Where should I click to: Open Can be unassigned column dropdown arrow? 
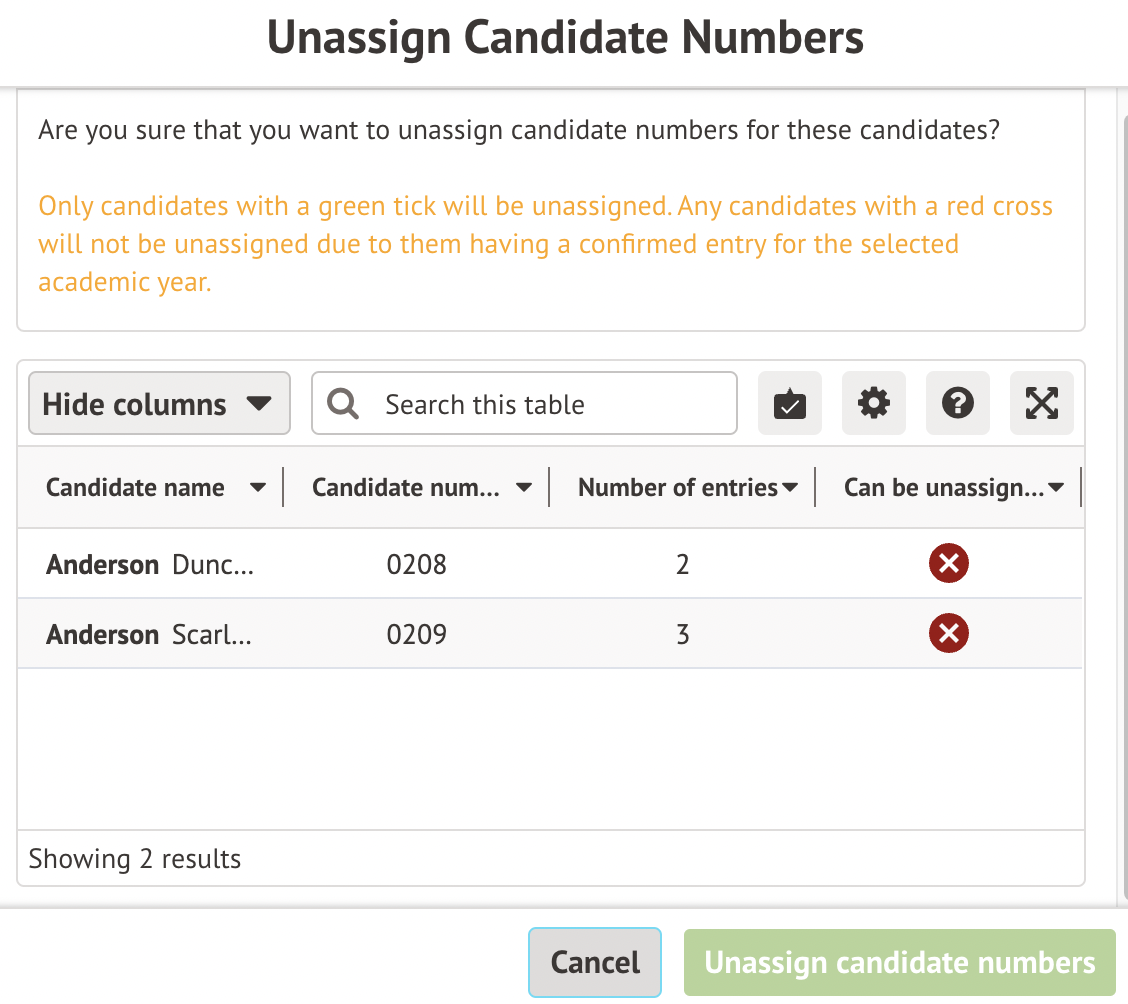(x=1056, y=488)
